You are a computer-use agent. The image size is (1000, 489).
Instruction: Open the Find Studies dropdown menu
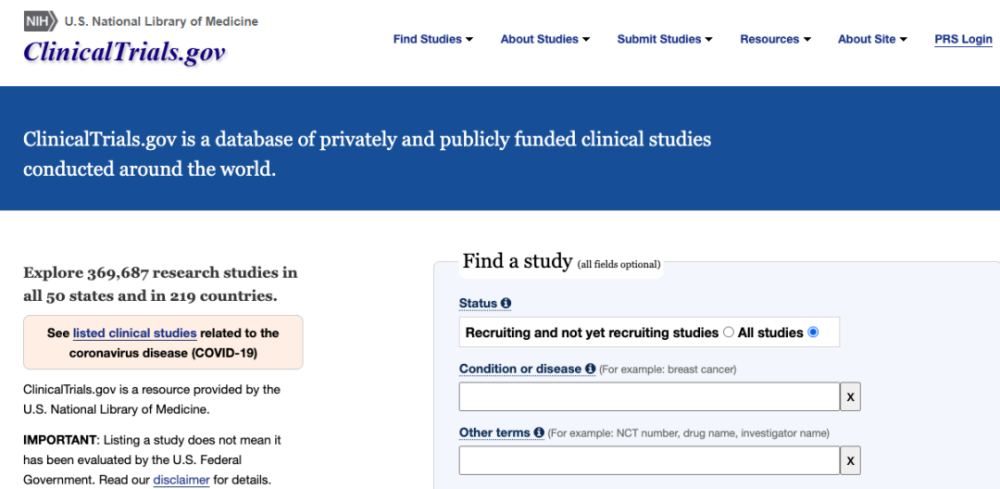(432, 39)
